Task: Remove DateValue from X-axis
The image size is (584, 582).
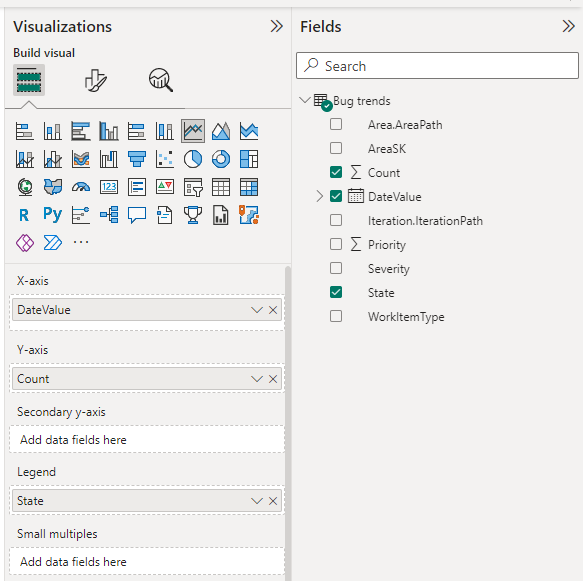Action: point(273,310)
